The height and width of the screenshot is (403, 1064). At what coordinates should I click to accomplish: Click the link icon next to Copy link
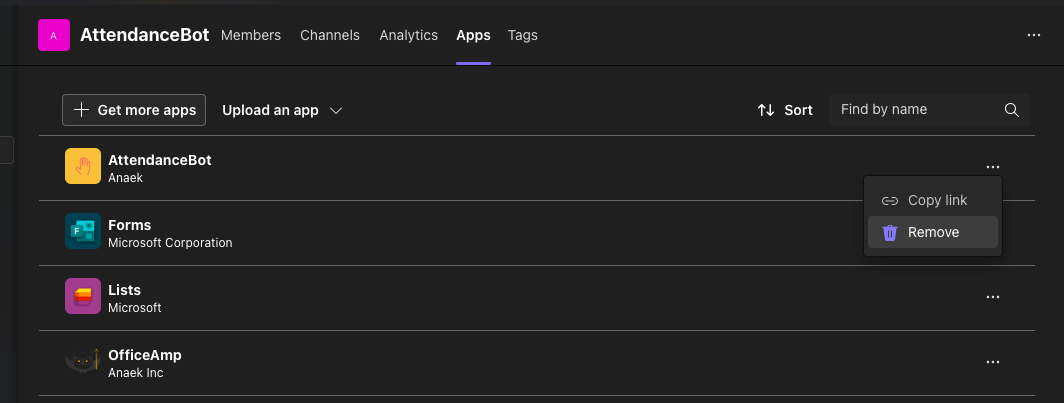[x=890, y=201]
